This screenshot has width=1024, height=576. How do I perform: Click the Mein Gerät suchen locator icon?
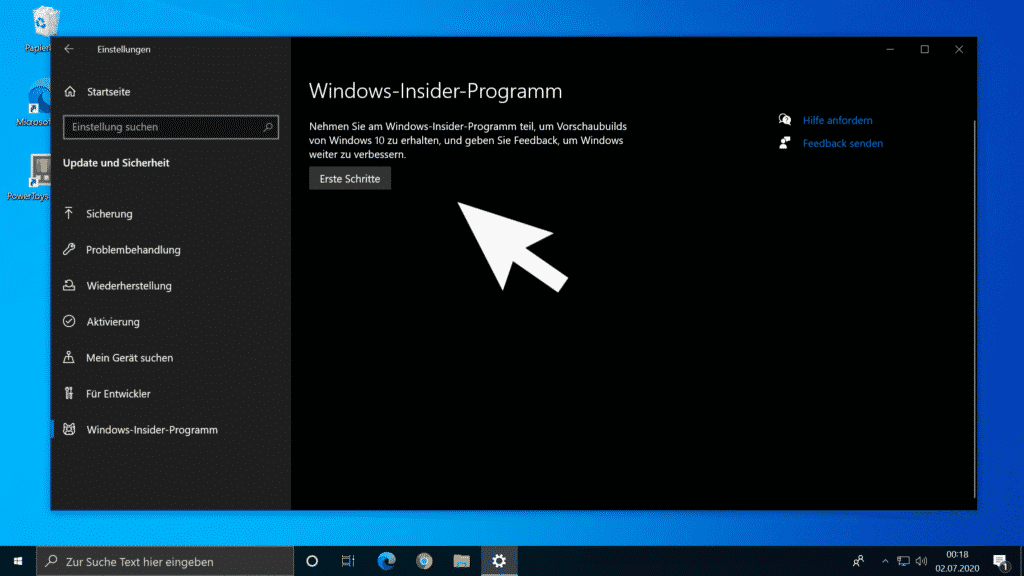pos(69,357)
